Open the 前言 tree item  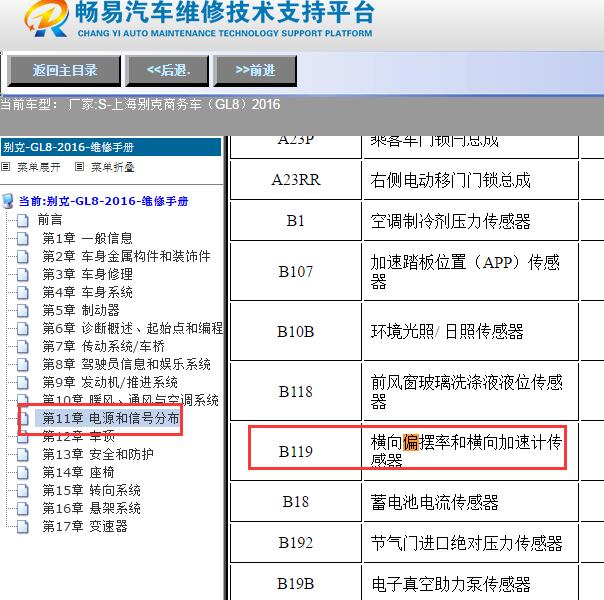[50, 220]
